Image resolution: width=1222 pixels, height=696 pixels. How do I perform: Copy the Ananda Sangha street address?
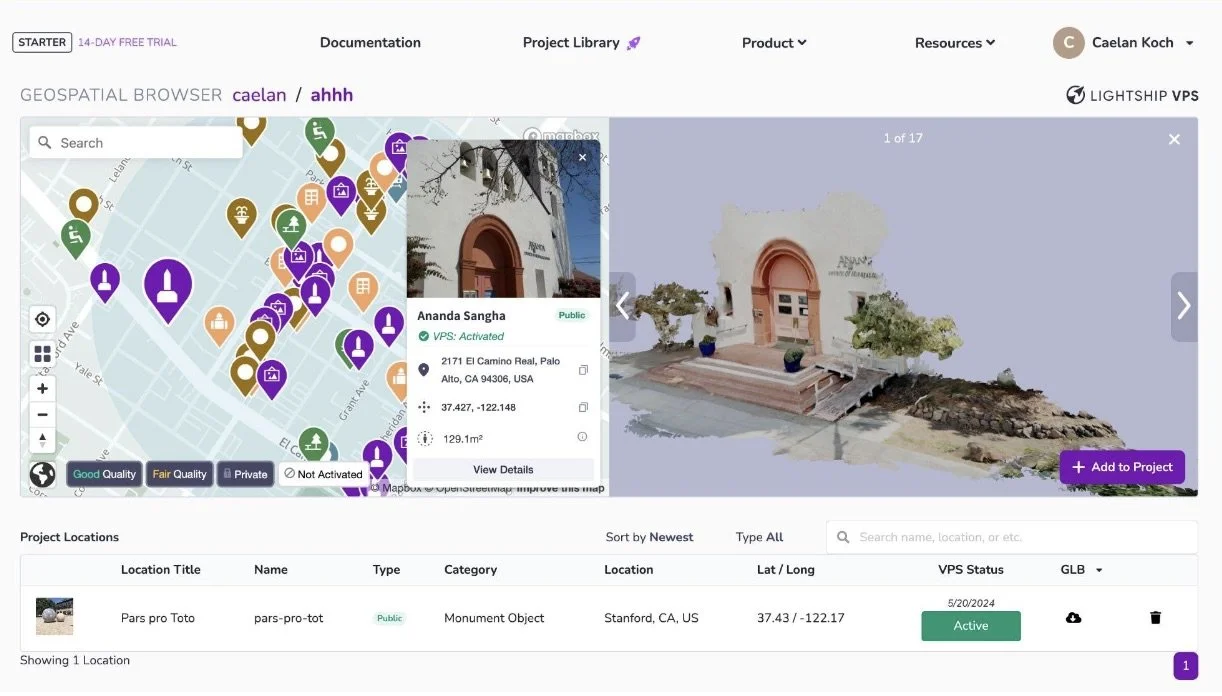[x=583, y=370]
